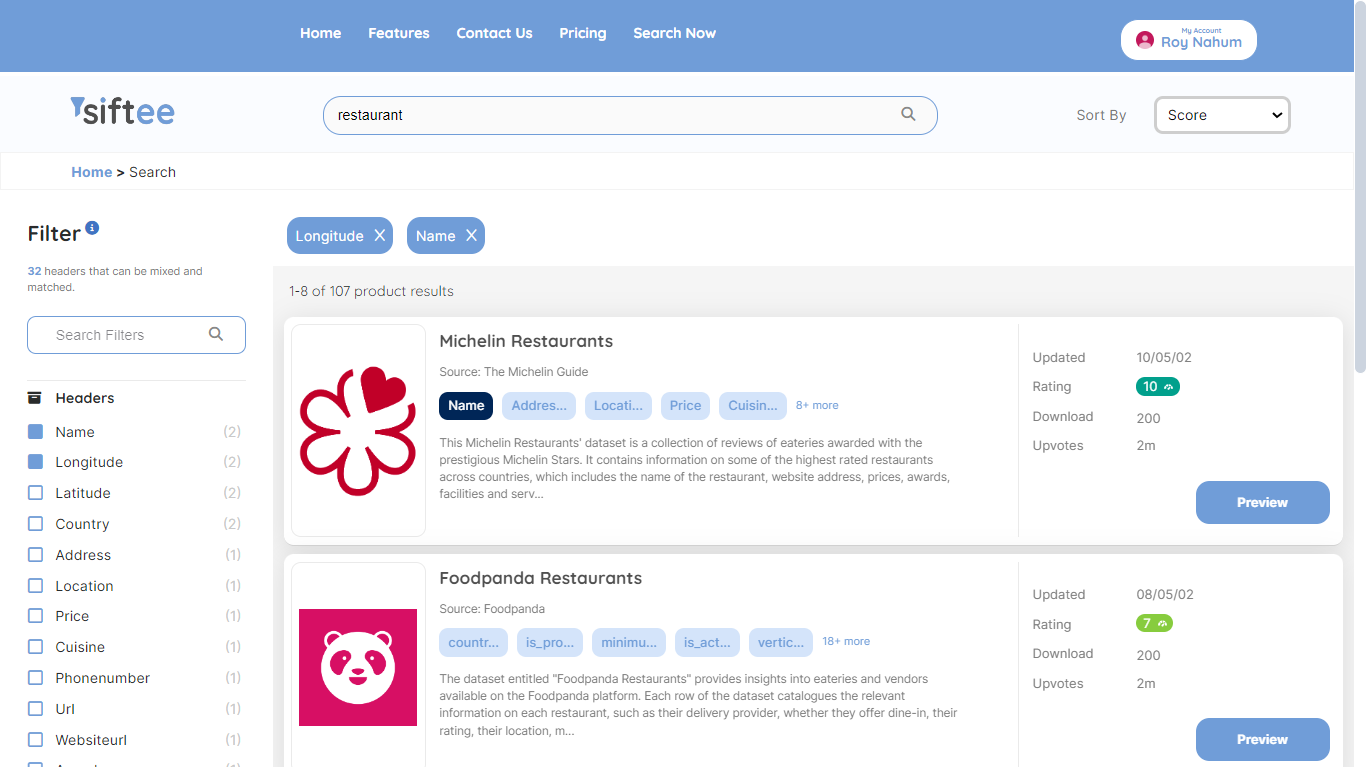Check the Latitude header checkbox
This screenshot has width=1366, height=767.
[35, 493]
